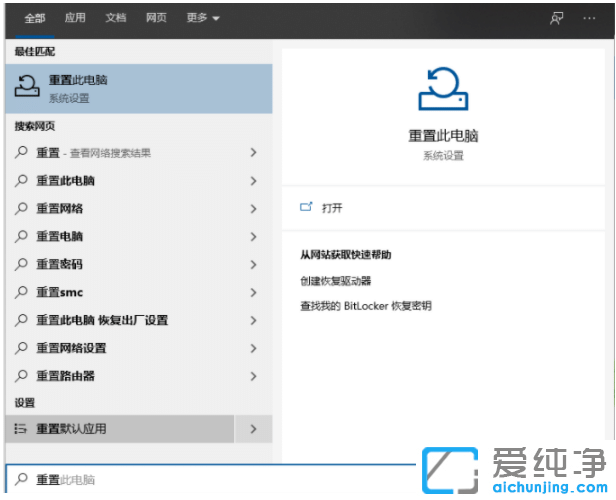616x500 pixels.
Task: Click the search icon beside 重置网络
Action: click(x=21, y=209)
